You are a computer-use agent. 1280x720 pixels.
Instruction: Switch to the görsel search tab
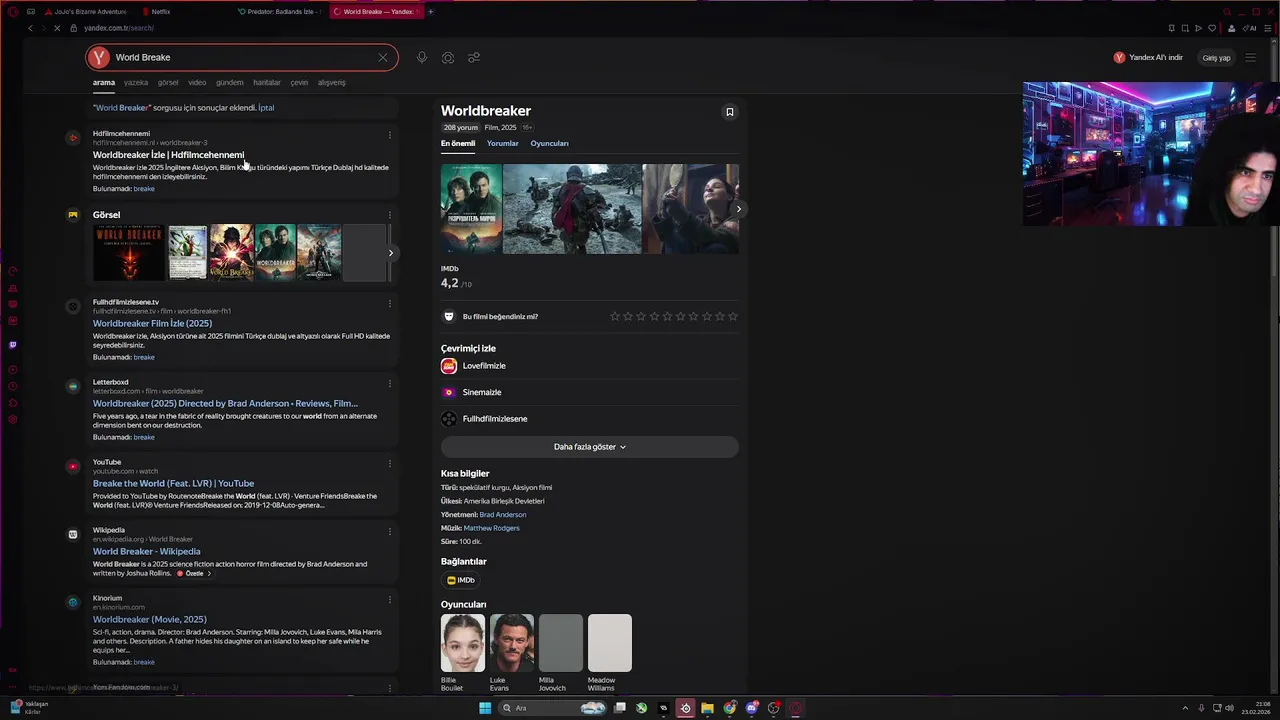[168, 83]
